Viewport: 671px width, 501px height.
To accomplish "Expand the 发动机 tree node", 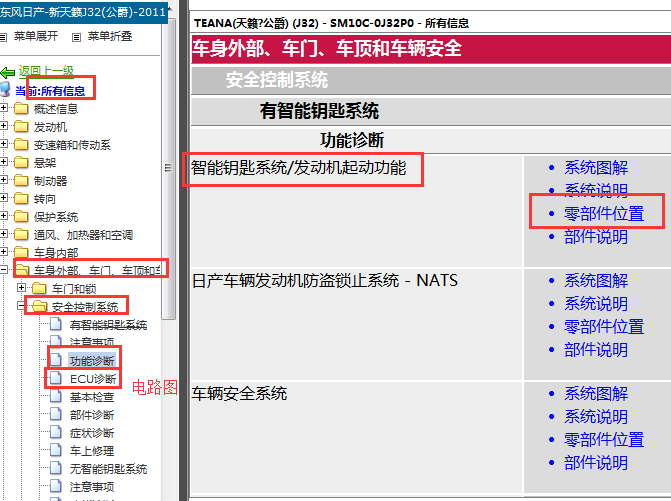I will tap(3, 125).
